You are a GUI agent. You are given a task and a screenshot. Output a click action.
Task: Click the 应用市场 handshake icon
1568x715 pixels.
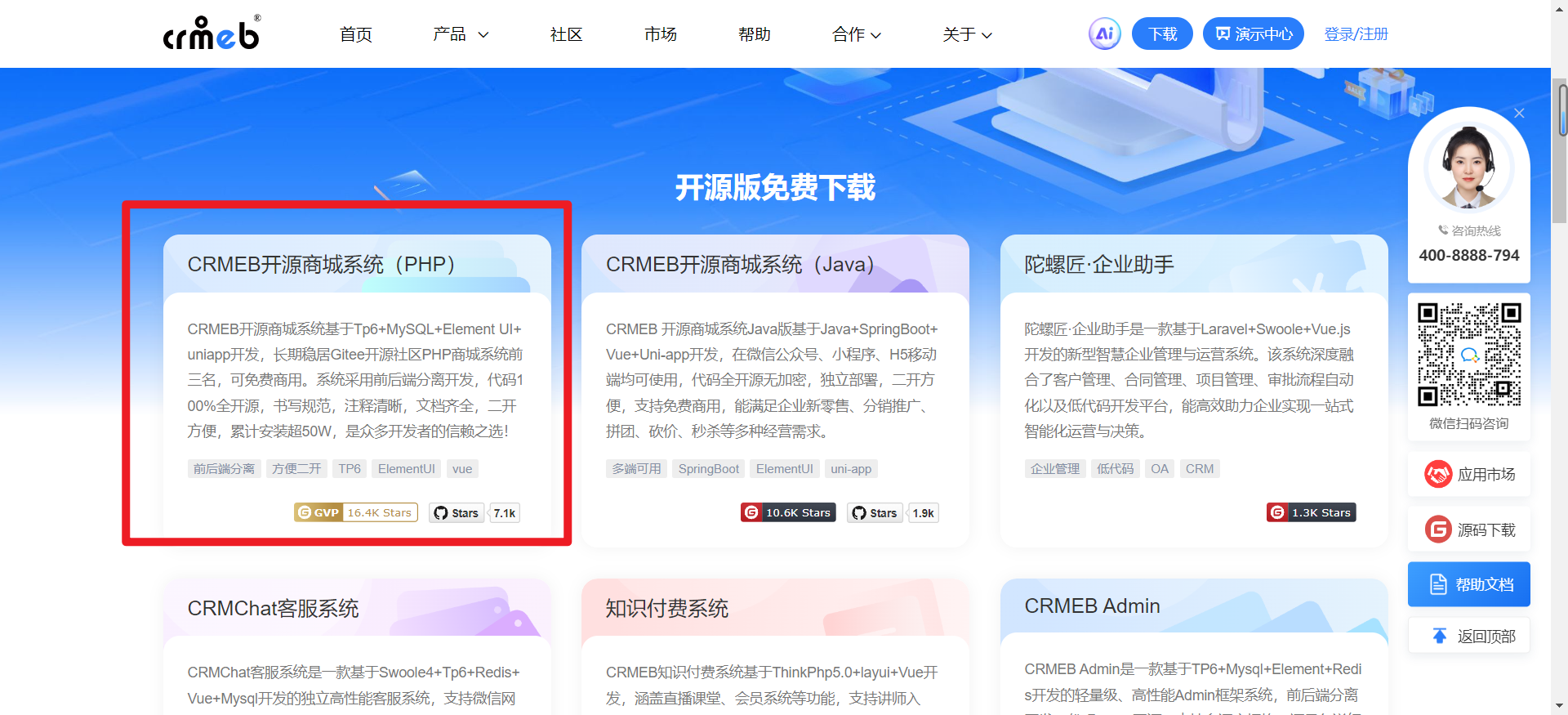(x=1437, y=474)
